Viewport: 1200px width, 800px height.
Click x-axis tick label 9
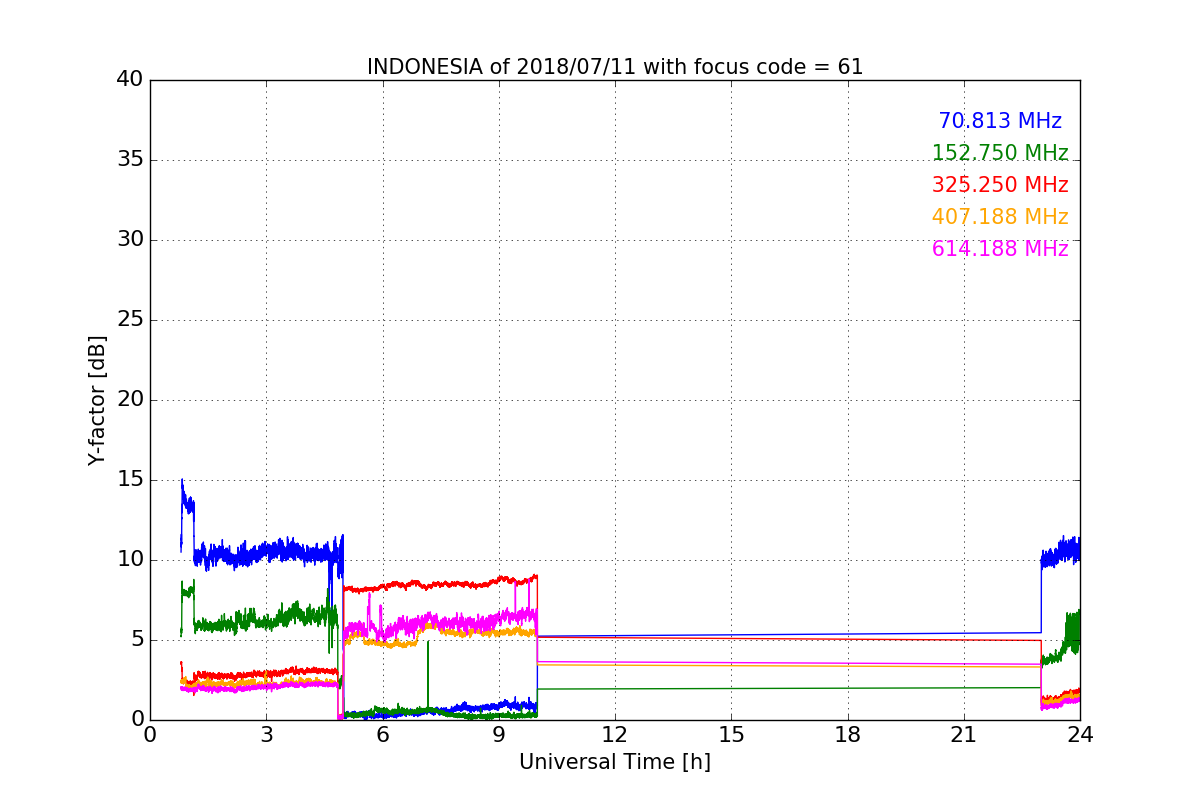[x=498, y=734]
